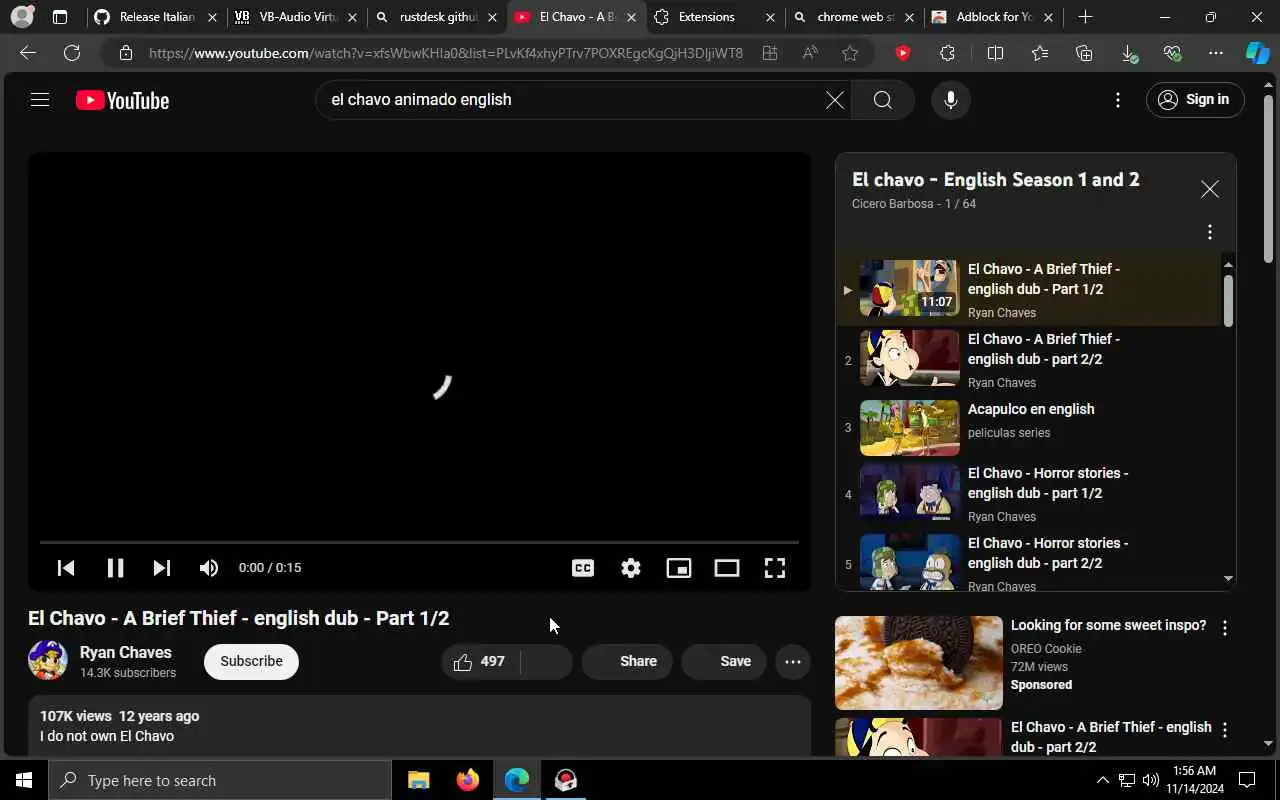Like the video with 497 likes
1280x800 pixels.
(x=480, y=661)
